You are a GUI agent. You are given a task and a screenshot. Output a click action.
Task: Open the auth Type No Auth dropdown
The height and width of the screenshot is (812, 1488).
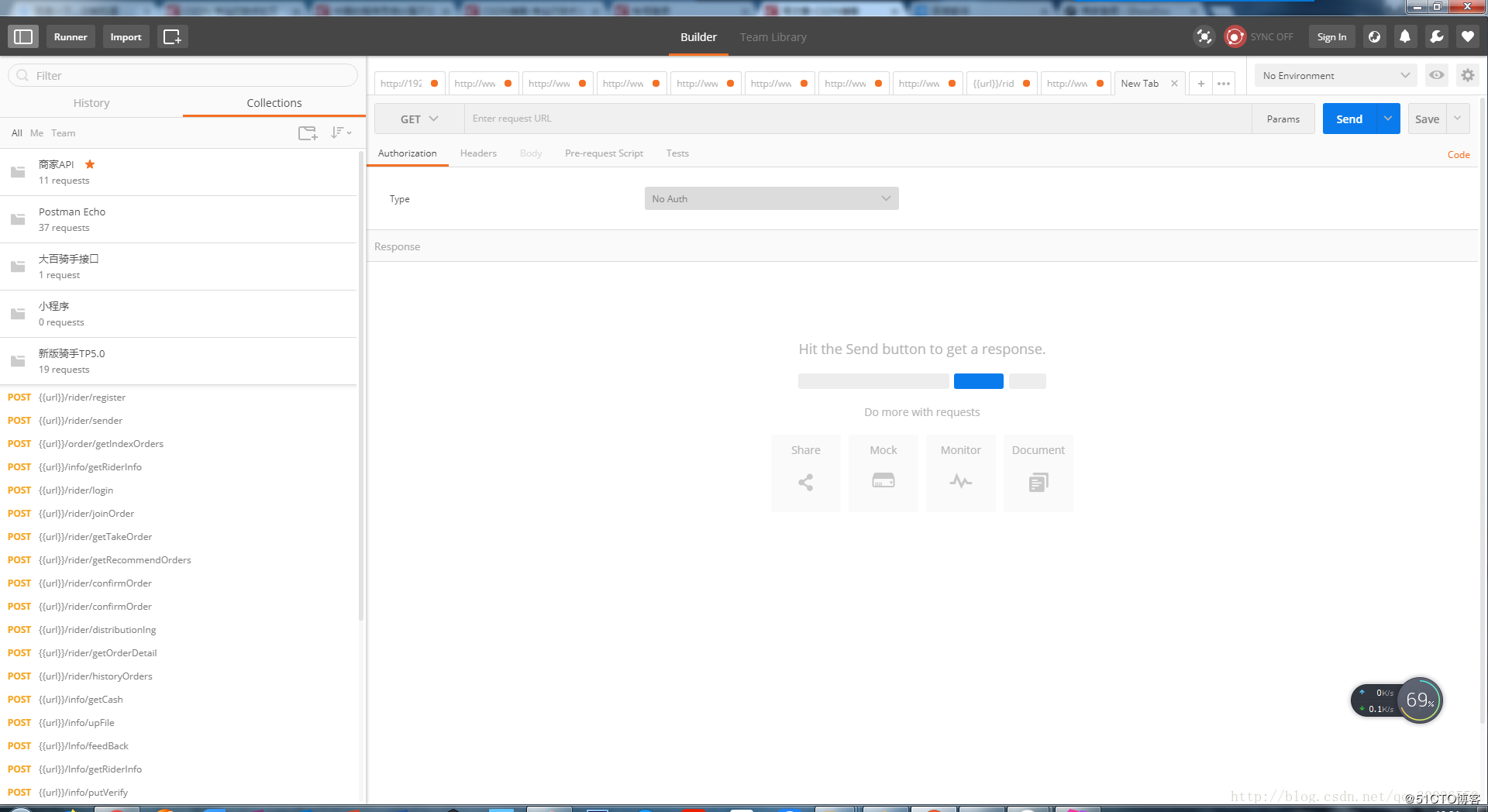pos(771,198)
